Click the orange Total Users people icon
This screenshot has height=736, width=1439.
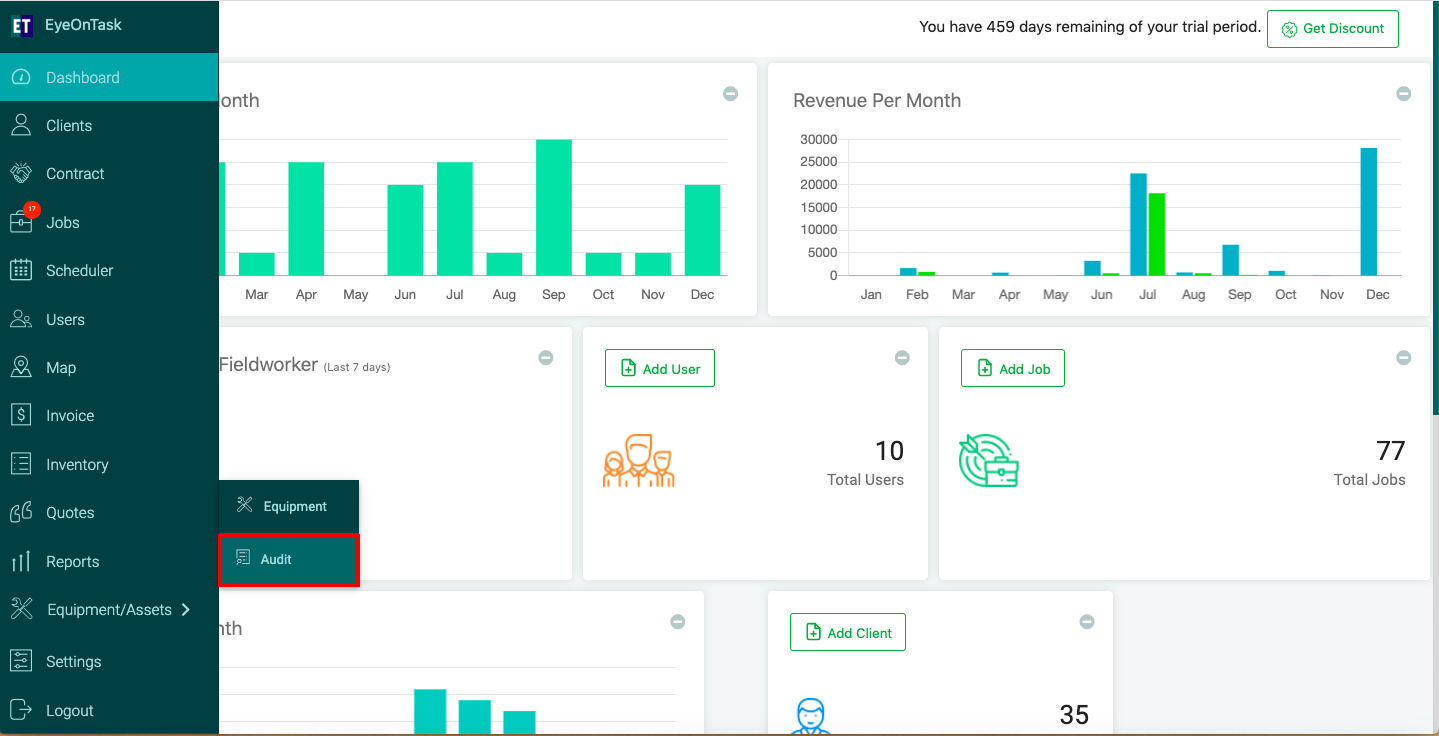[639, 460]
